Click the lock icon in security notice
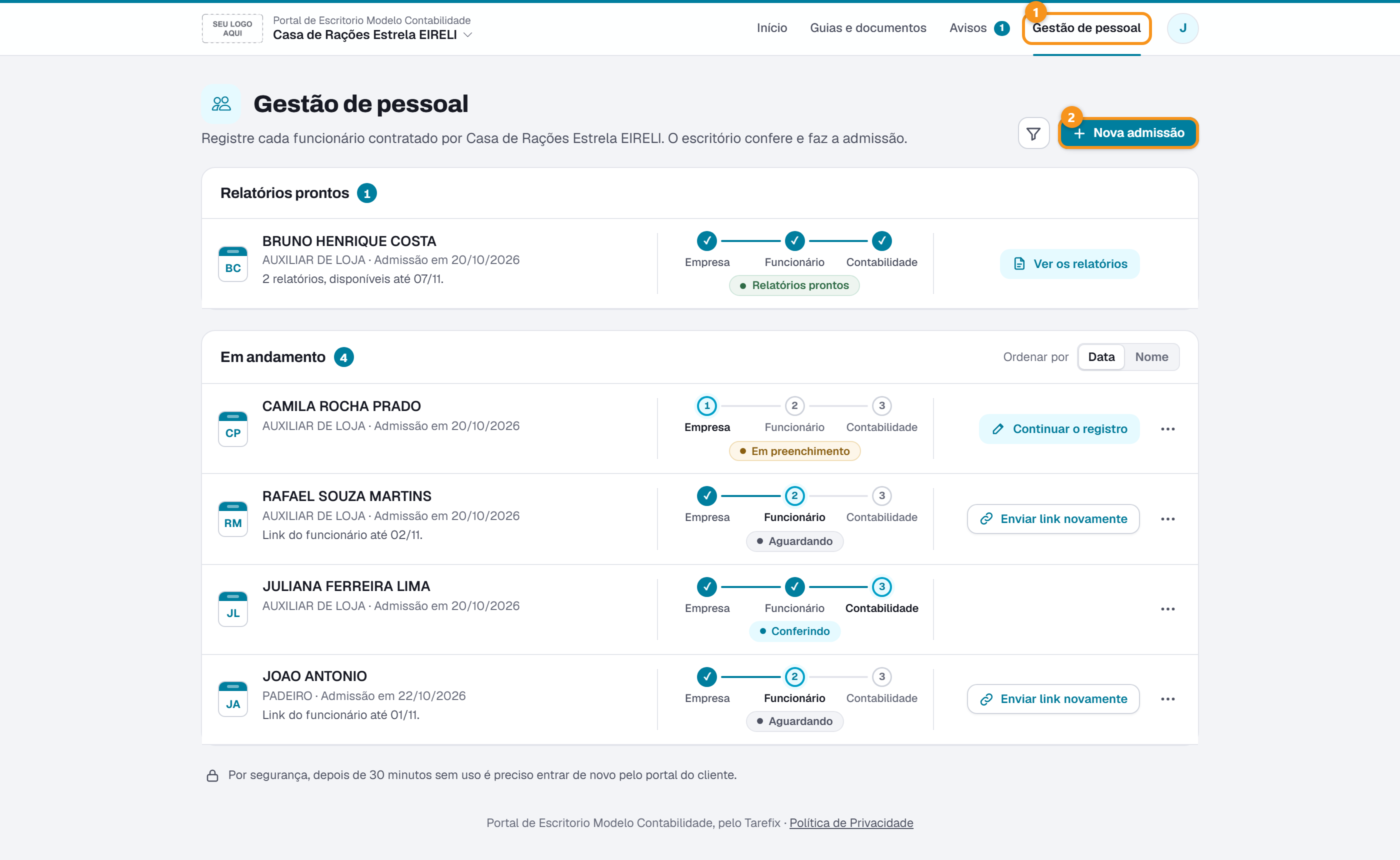 coord(212,775)
